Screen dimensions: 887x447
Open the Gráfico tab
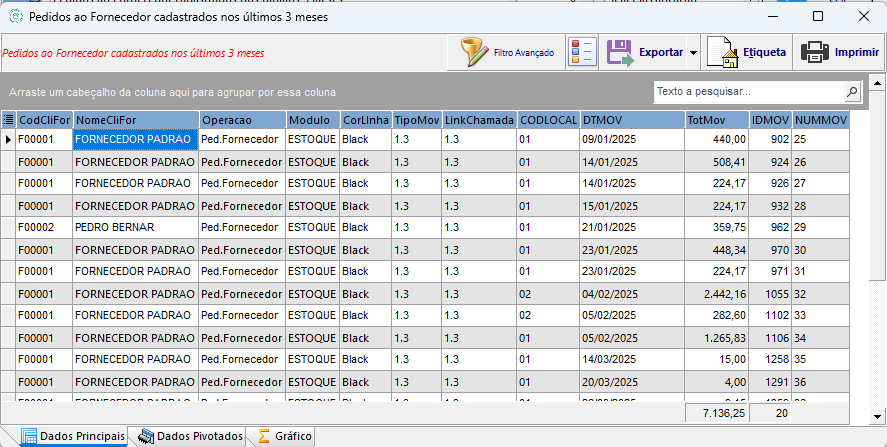[284, 437]
